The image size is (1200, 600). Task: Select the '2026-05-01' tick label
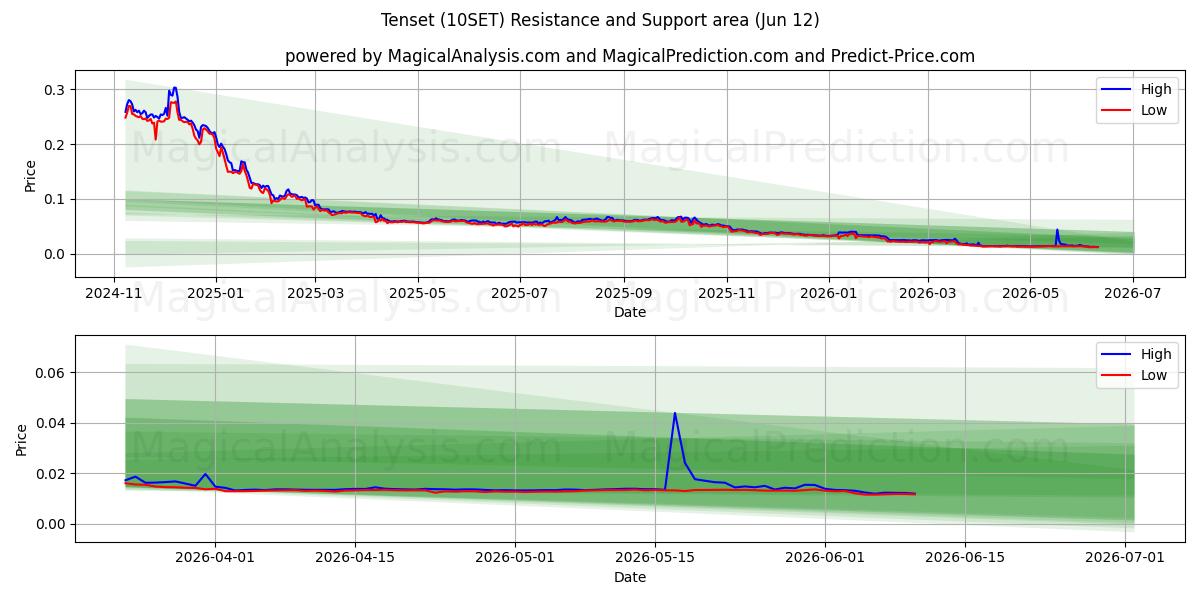[516, 558]
